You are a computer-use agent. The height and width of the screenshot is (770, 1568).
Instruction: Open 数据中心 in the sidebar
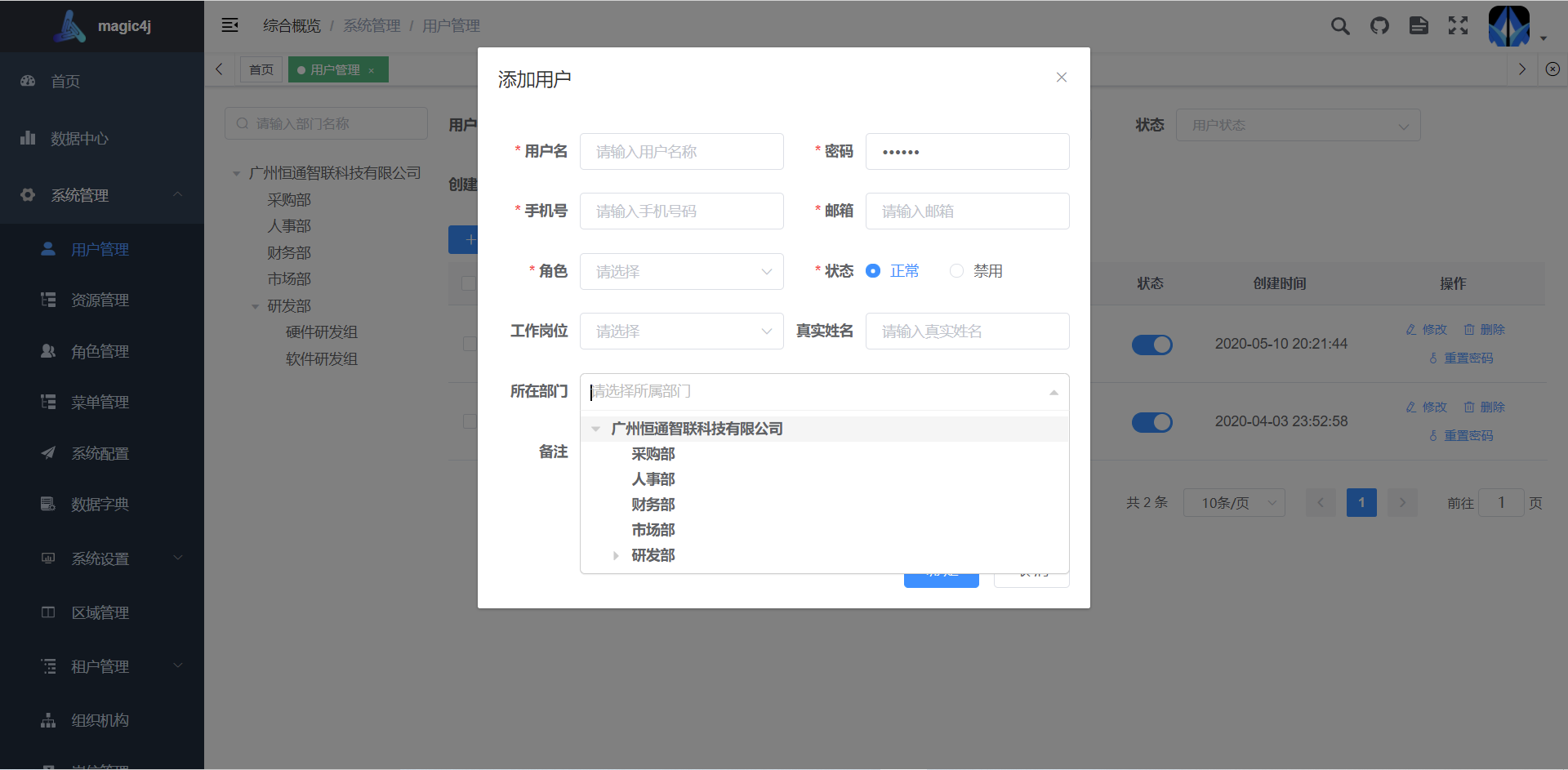(x=102, y=138)
